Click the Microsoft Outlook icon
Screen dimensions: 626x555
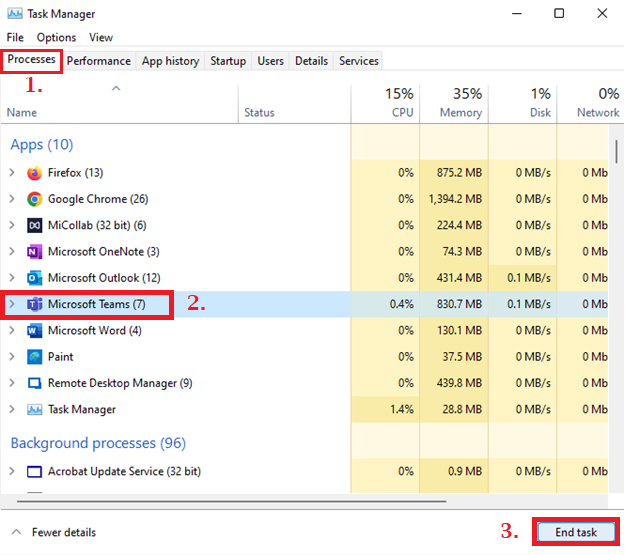pos(34,278)
